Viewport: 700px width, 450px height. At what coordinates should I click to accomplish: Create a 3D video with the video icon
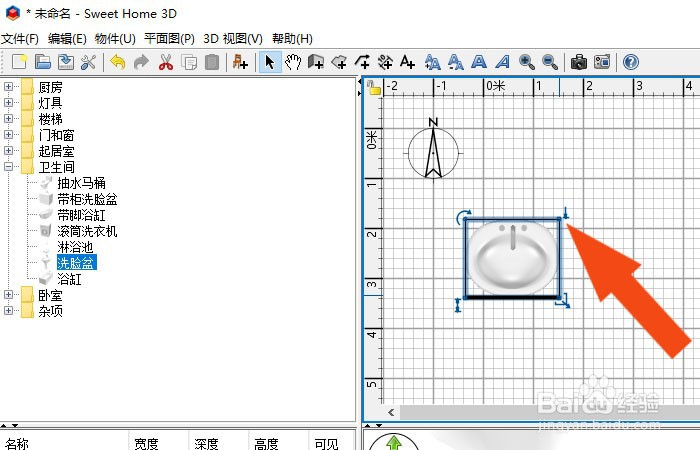tap(602, 62)
